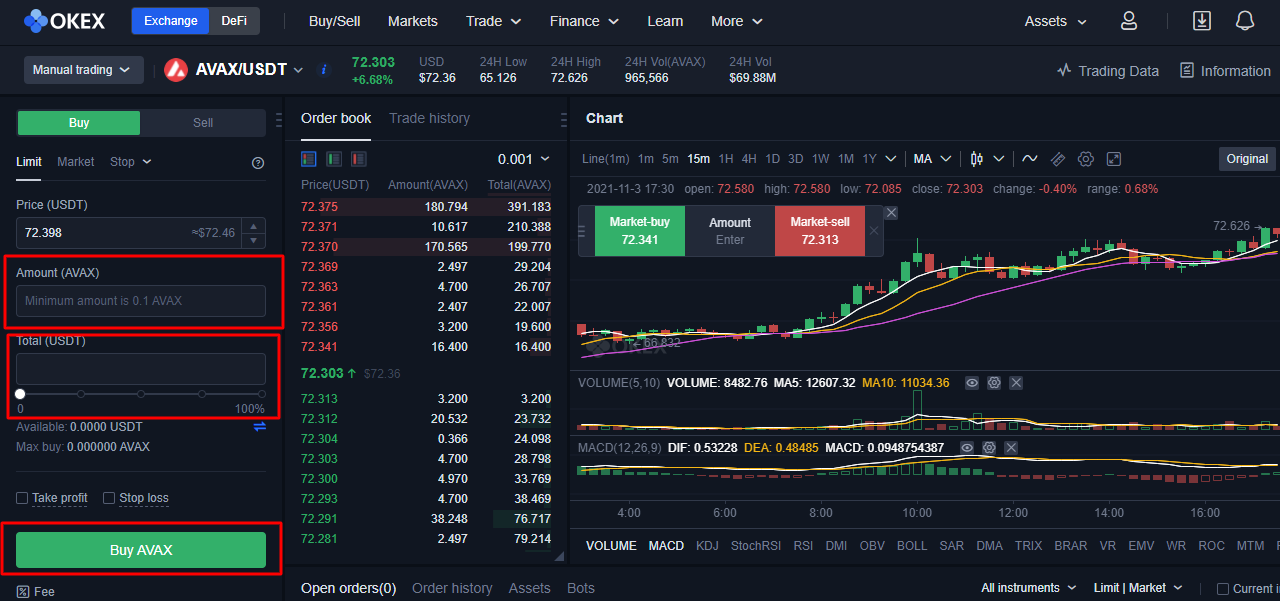1280x601 pixels.
Task: Tick the Current instrument checkbox in orders panel
Action: click(1222, 589)
